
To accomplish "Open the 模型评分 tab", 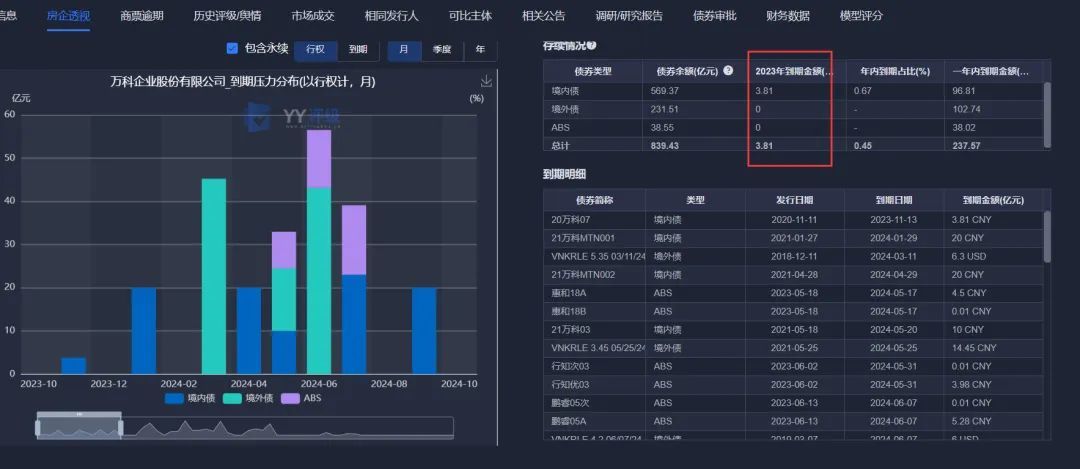I will coord(862,16).
